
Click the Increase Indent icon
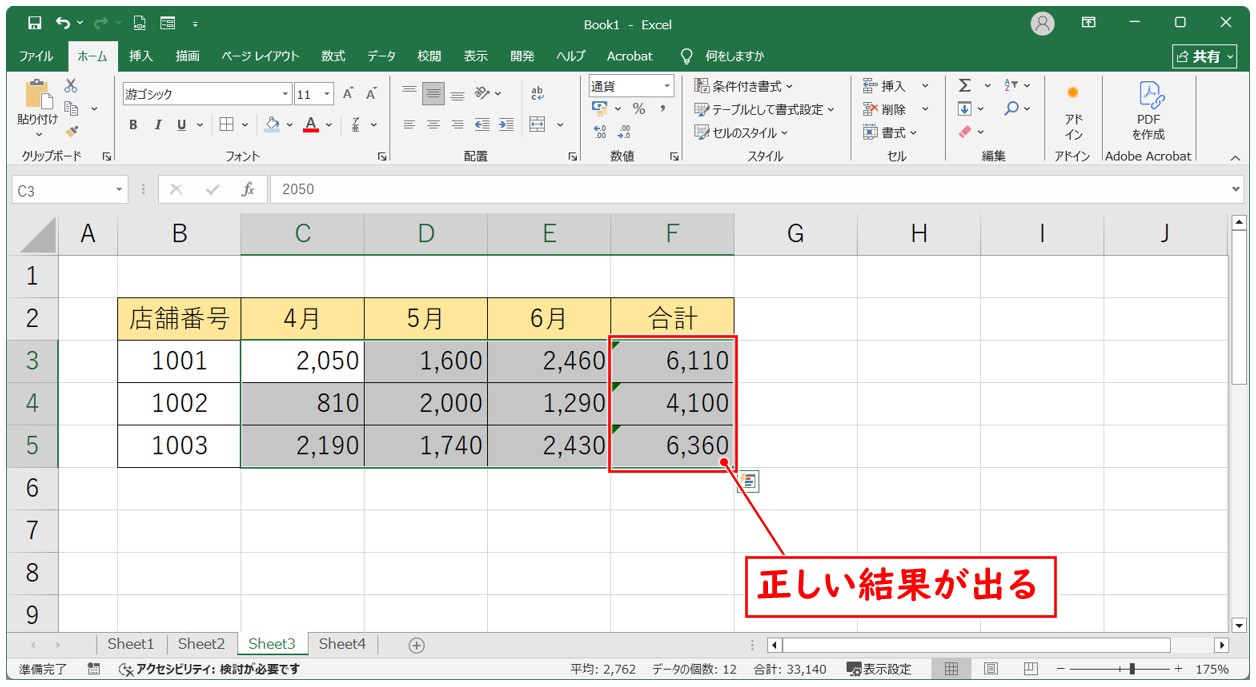coord(506,125)
